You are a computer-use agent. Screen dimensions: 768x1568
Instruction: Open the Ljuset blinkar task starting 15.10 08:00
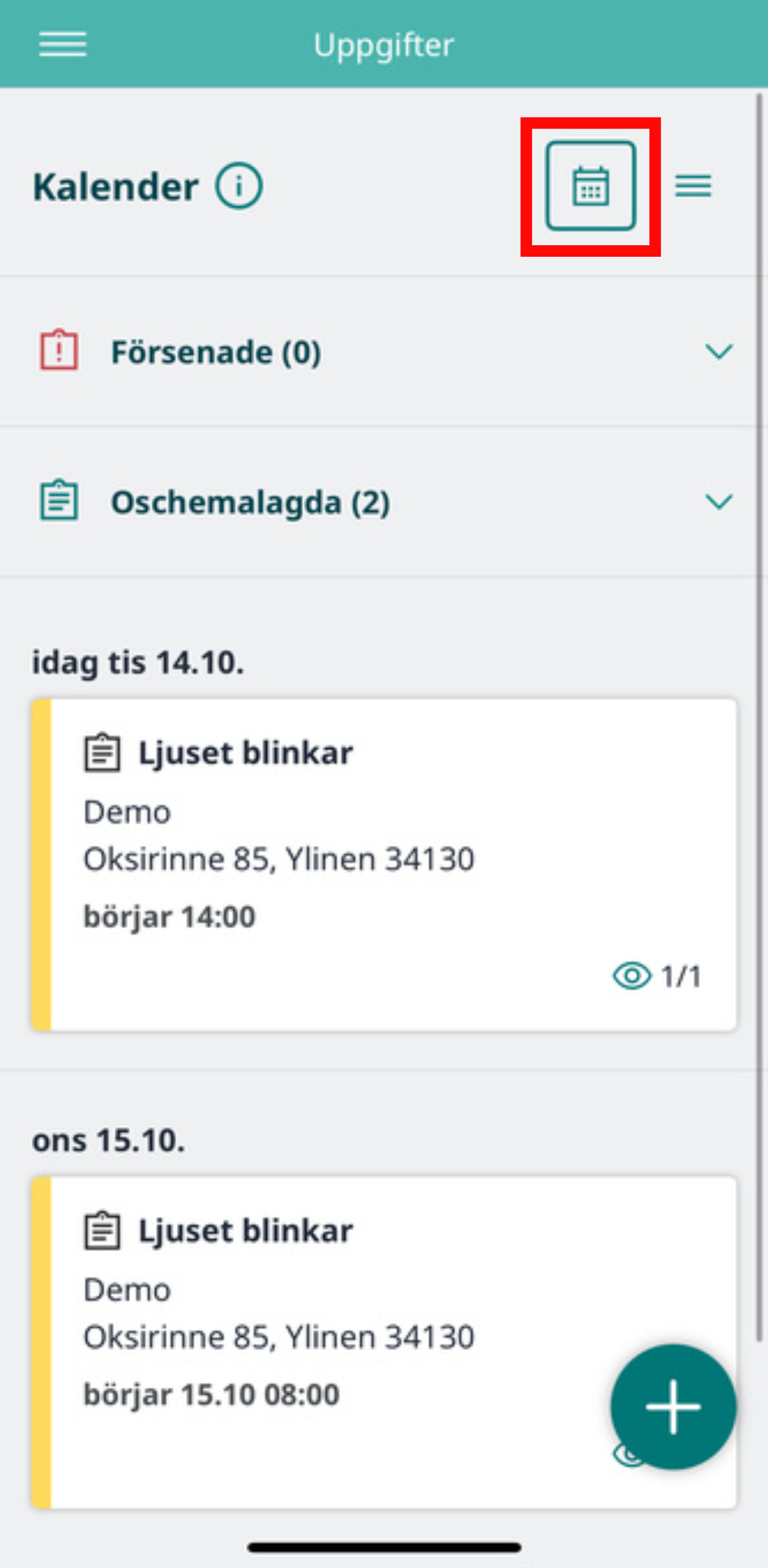(x=384, y=1342)
